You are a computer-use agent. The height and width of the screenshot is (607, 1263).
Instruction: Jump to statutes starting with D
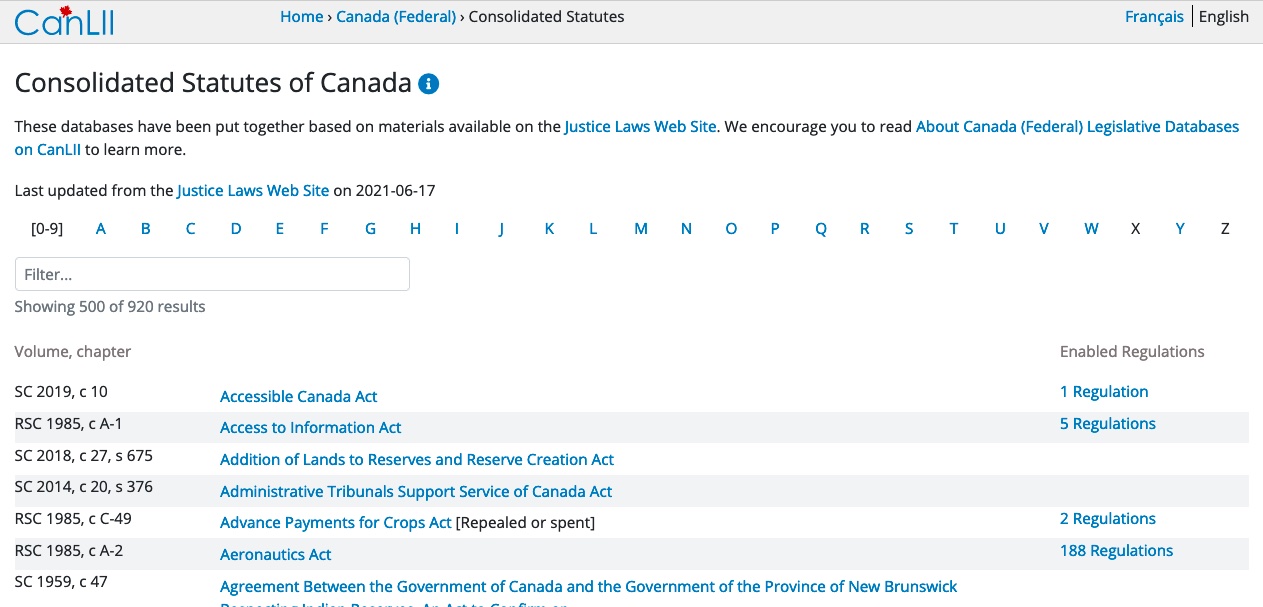(x=236, y=229)
